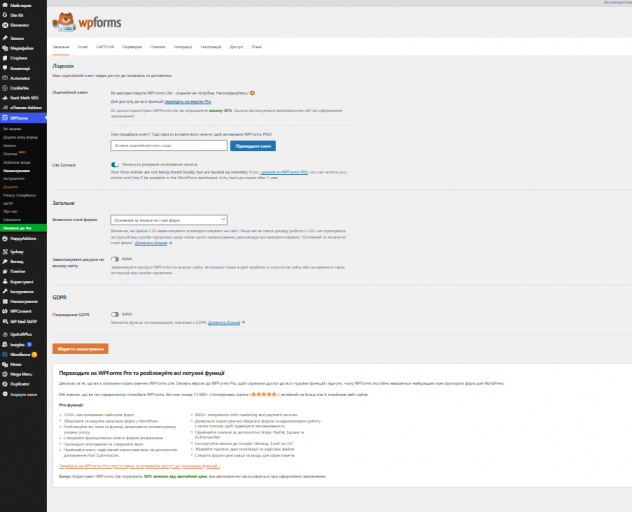Open the Site Kit sidebar icon
This screenshot has height=512, width=632.
[x=5, y=15]
